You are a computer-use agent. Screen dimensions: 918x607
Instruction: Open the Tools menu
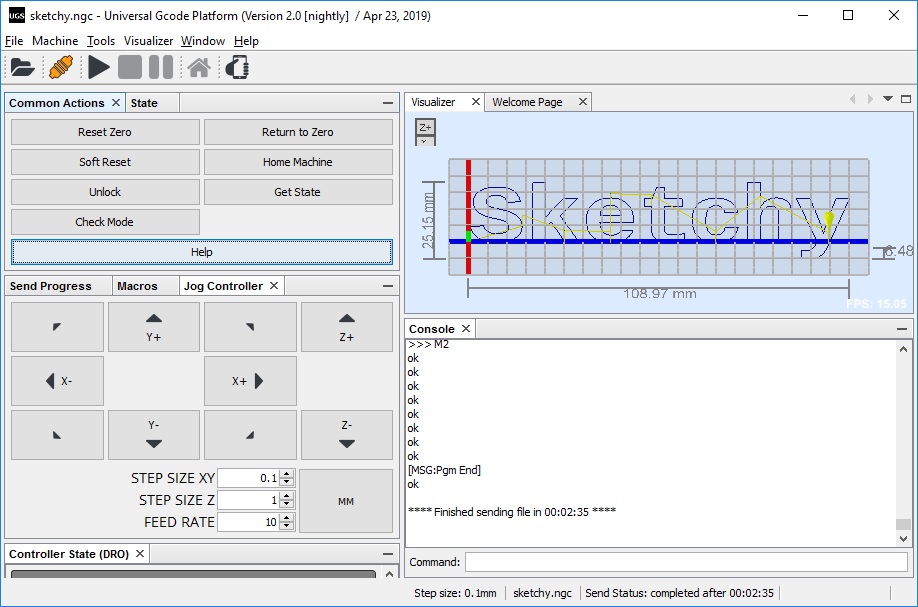[x=101, y=40]
